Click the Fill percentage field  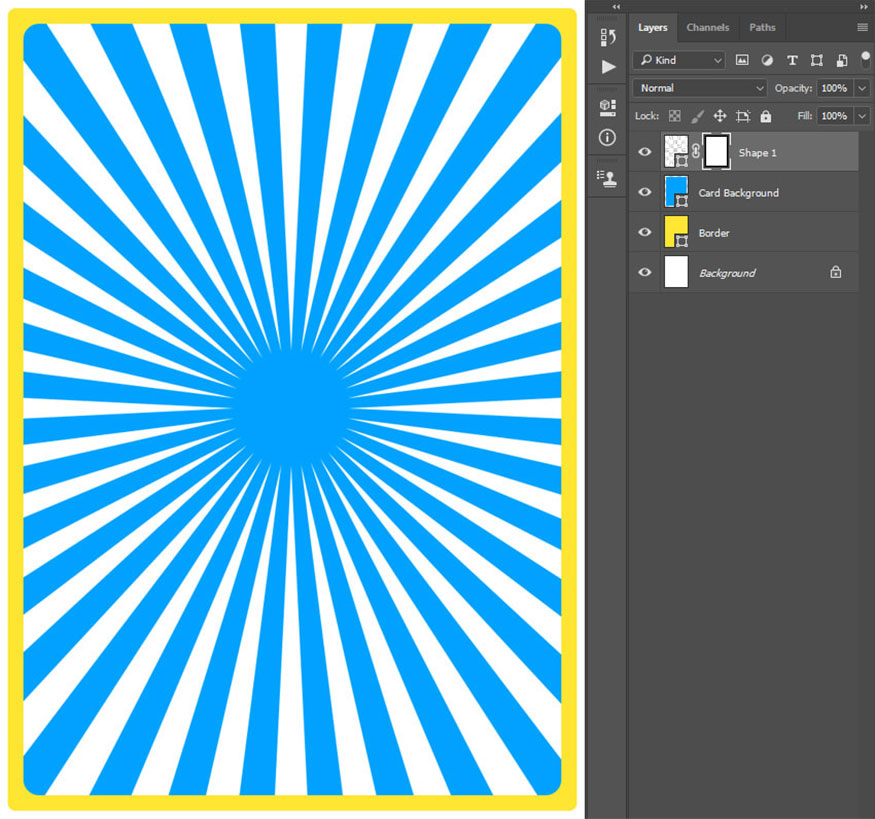pos(833,116)
